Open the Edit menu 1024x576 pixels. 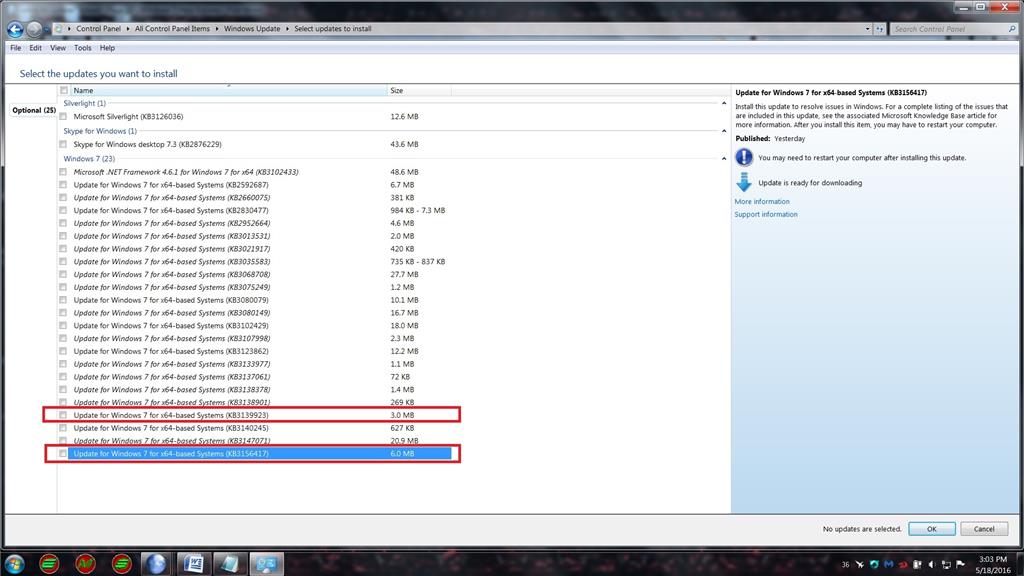click(x=35, y=48)
